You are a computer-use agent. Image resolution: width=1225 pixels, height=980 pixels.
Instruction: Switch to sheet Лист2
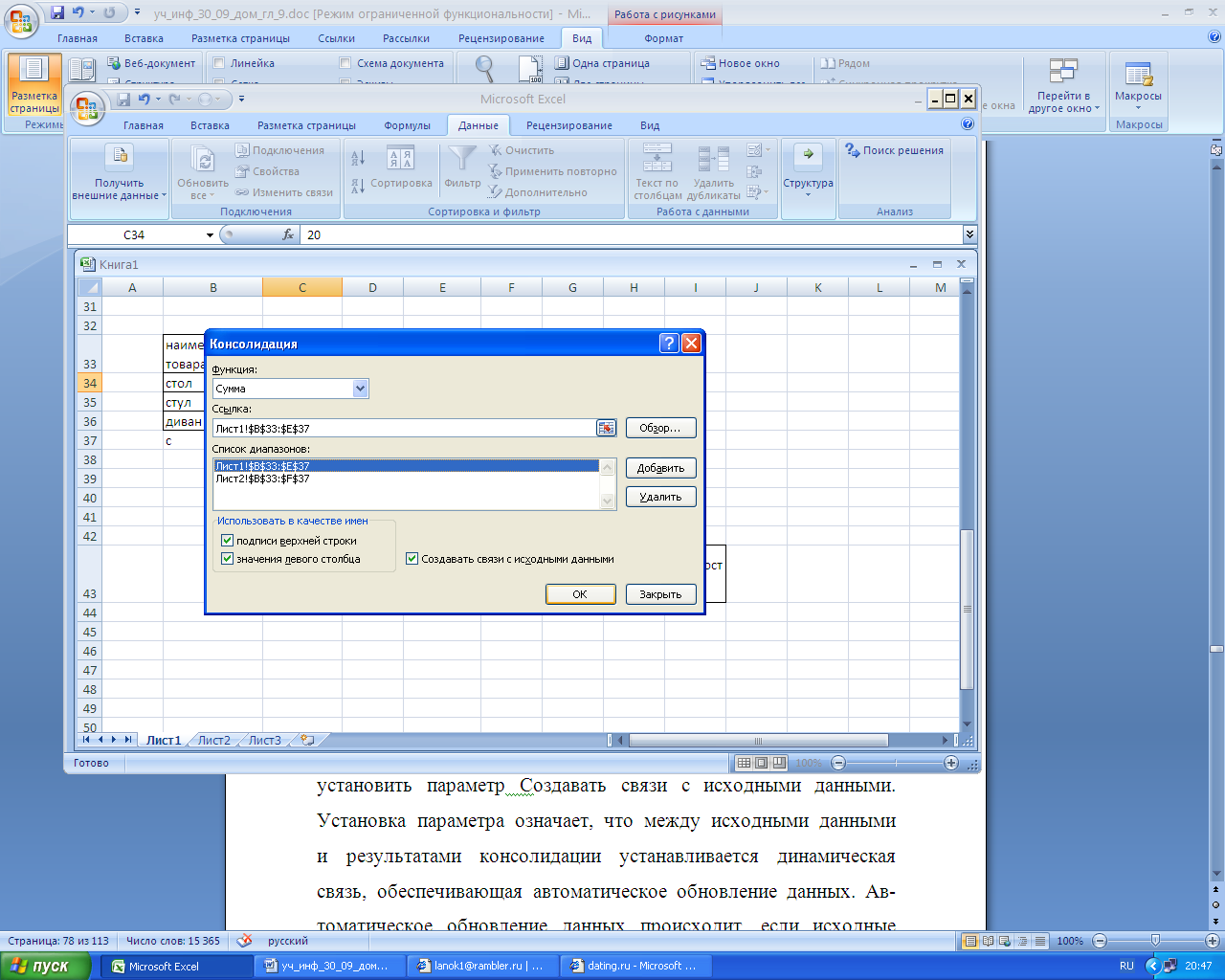tap(214, 740)
